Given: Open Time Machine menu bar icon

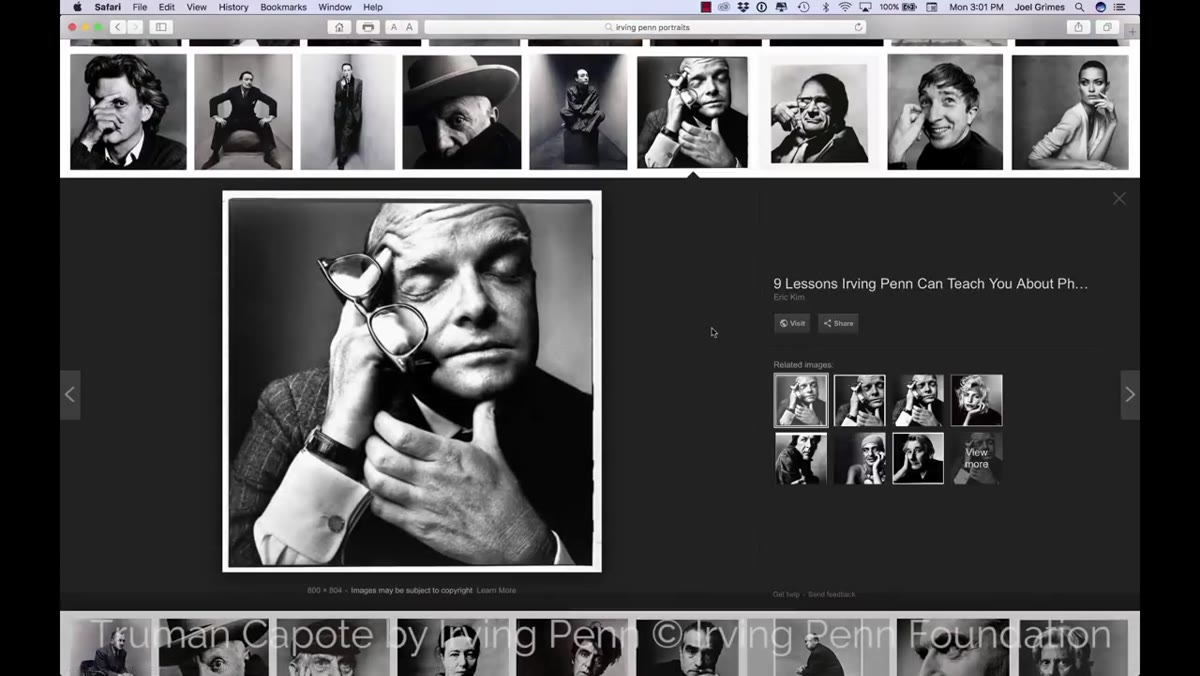Looking at the screenshot, I should [804, 7].
